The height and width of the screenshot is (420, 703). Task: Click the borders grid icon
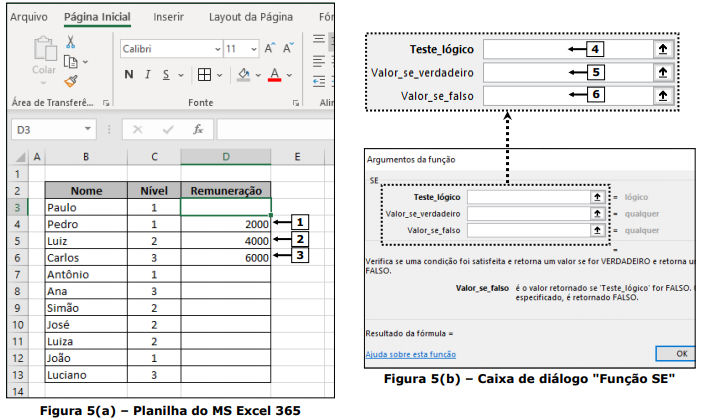click(x=203, y=75)
